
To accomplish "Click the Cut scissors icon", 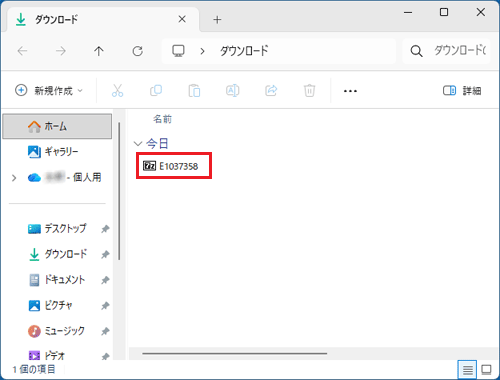I will point(117,90).
